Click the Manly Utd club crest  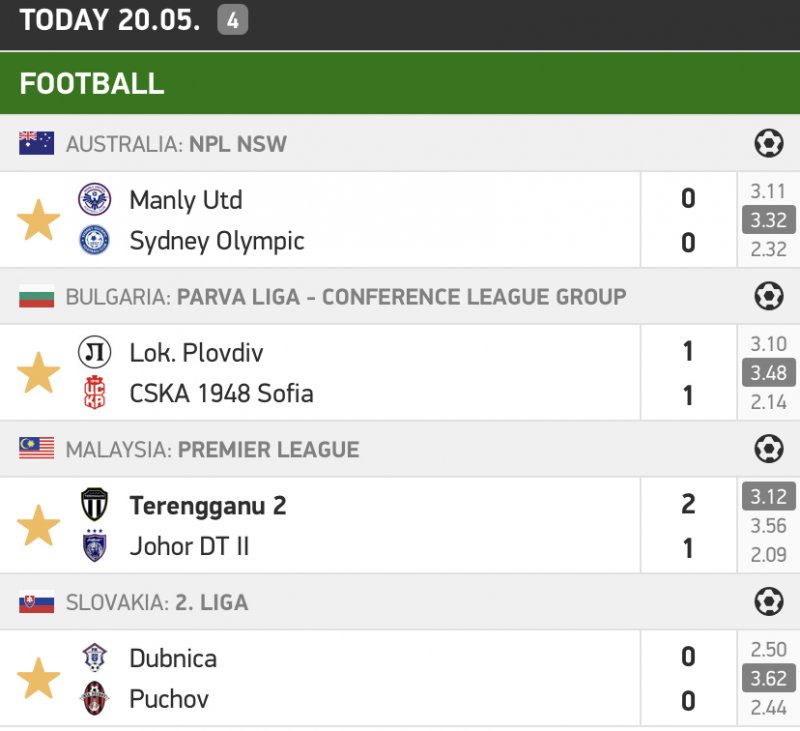tap(95, 199)
